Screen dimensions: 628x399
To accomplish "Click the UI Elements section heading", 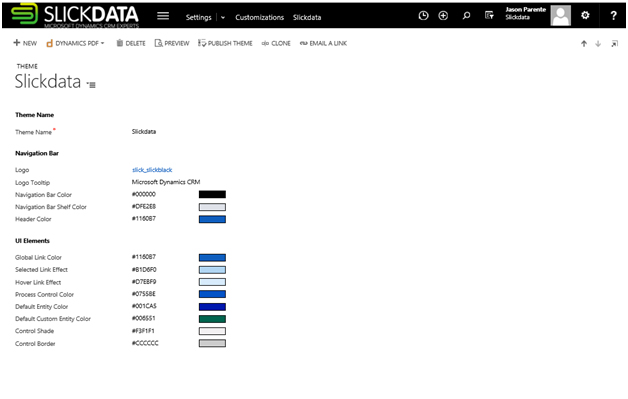I will point(32,241).
